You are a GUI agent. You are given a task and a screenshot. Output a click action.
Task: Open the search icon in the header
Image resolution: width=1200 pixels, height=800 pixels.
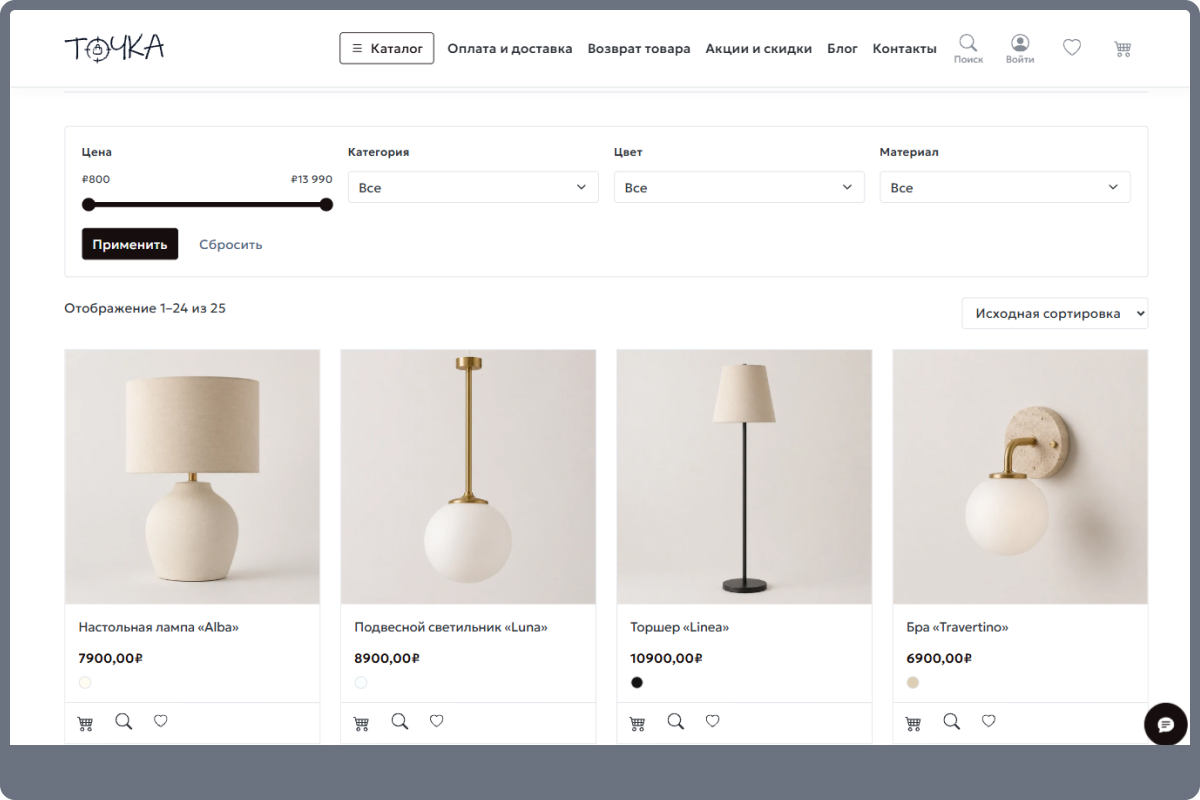968,48
